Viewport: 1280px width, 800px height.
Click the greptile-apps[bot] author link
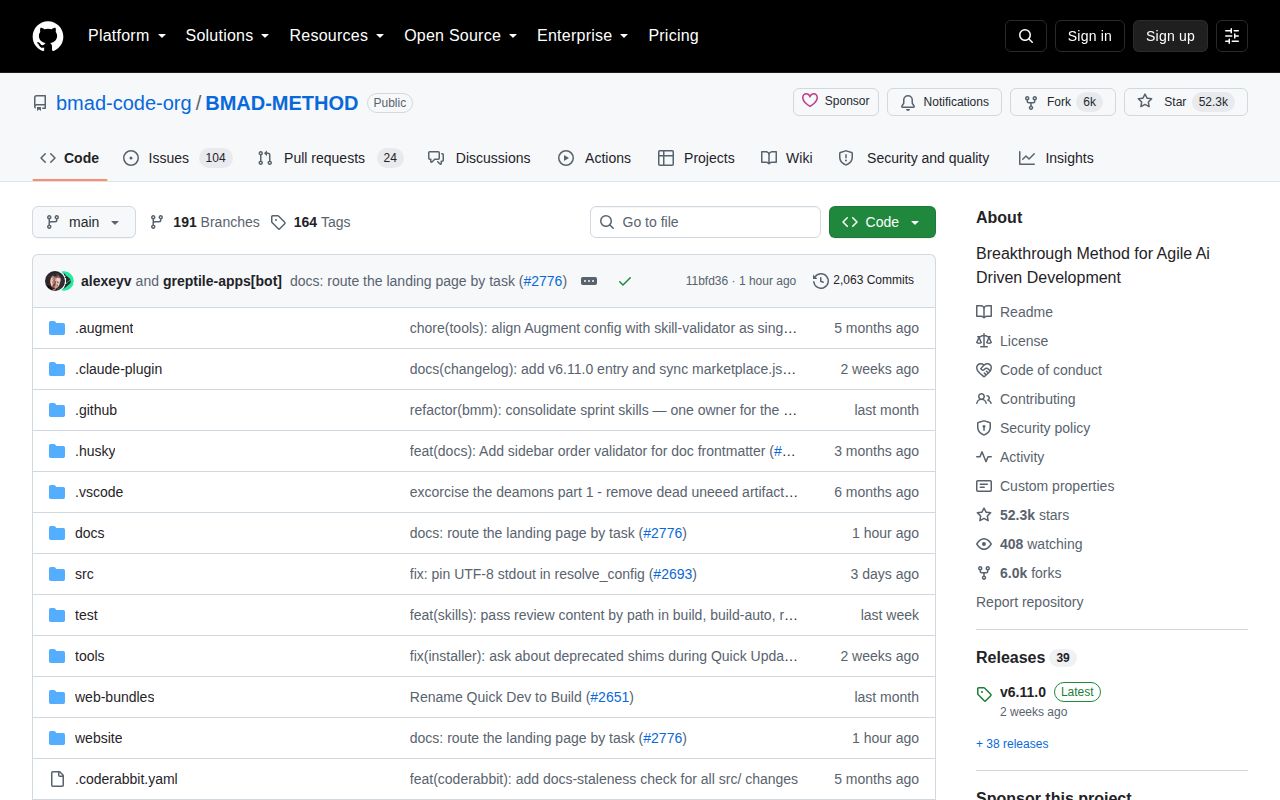pos(222,281)
